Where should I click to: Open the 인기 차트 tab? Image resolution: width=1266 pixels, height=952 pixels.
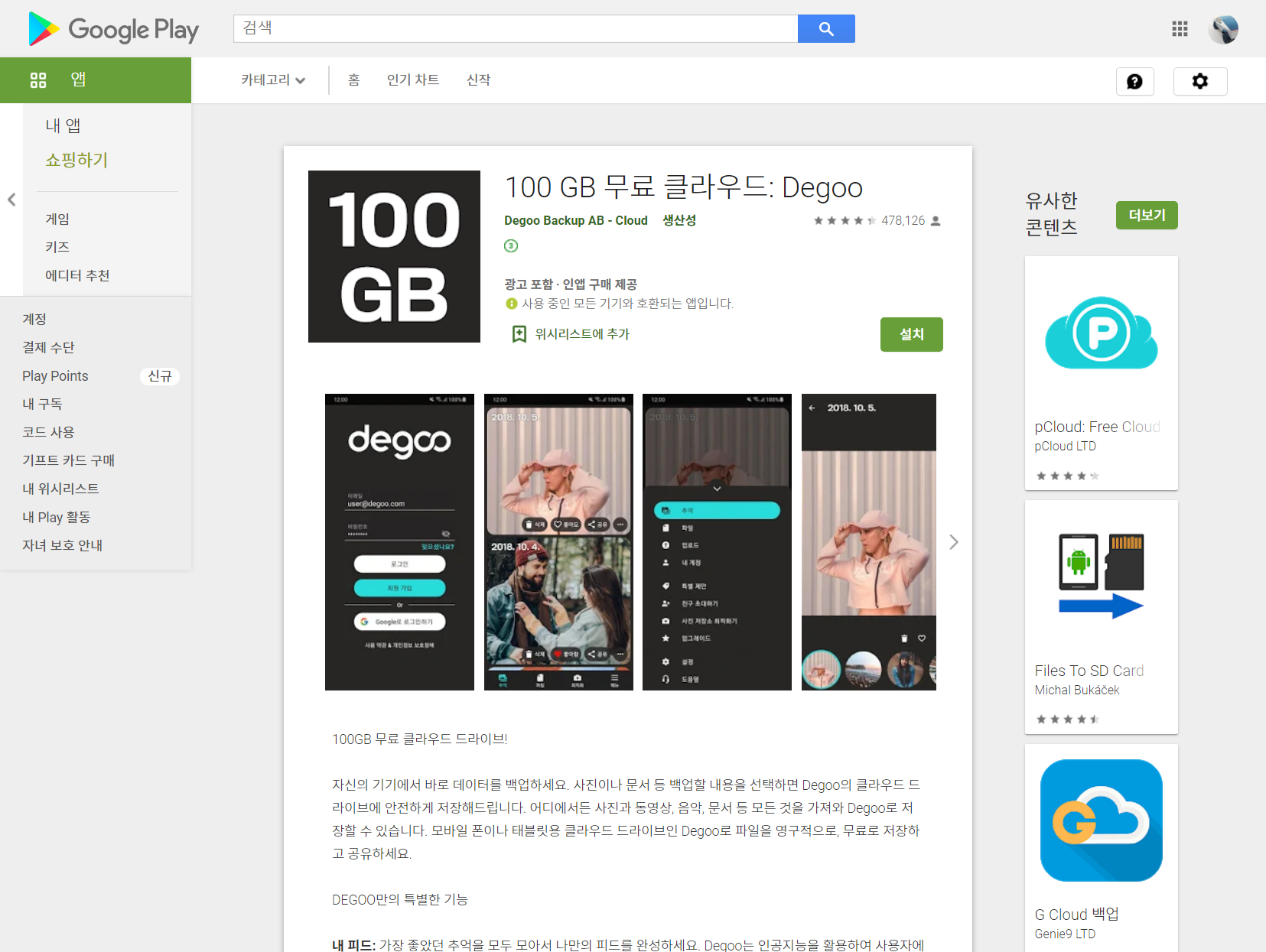413,80
